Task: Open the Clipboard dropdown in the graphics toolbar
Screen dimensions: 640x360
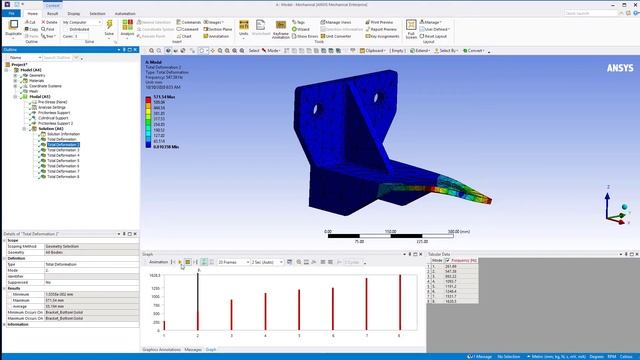Action: (372, 51)
